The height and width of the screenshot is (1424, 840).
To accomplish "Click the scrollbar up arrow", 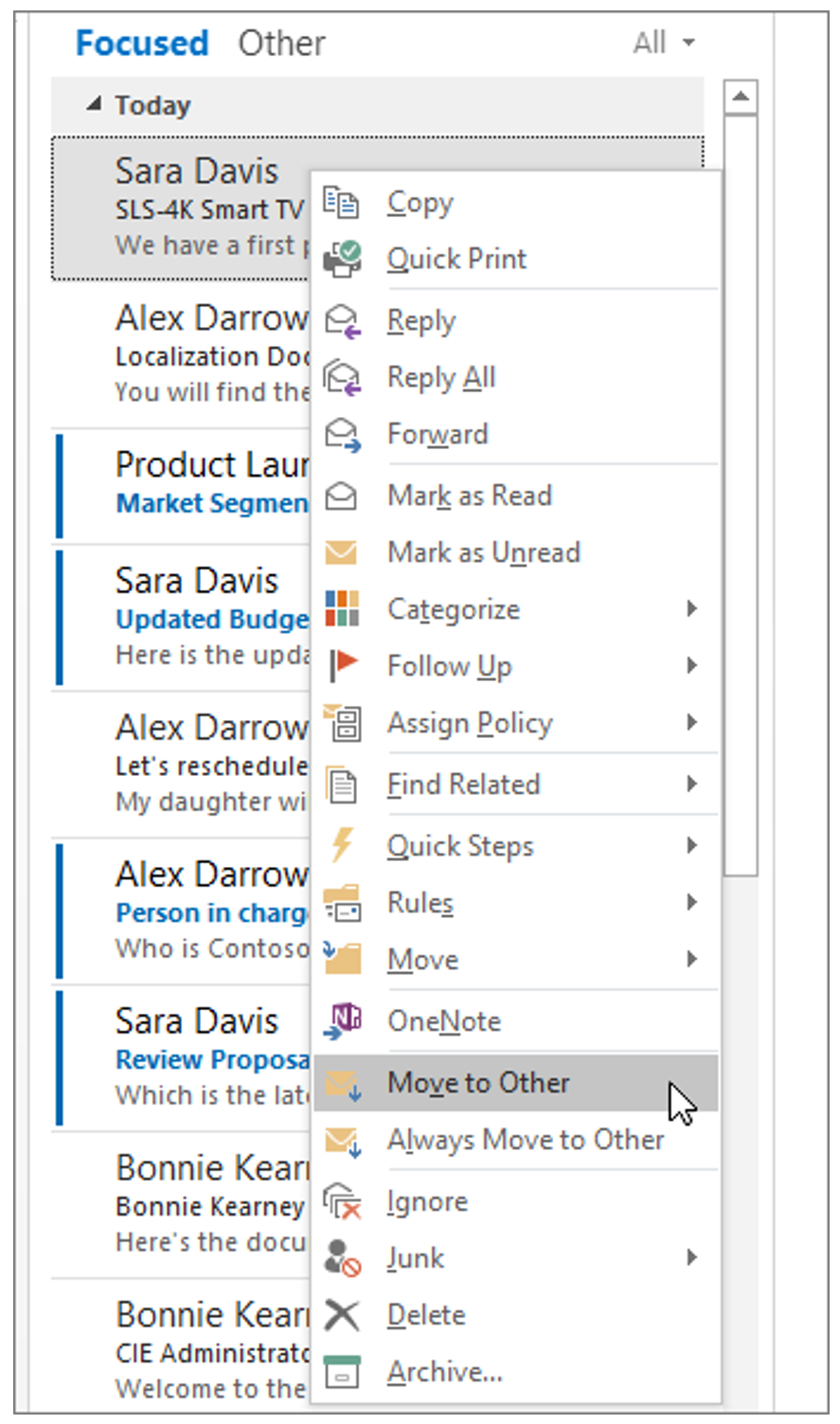I will click(x=740, y=97).
